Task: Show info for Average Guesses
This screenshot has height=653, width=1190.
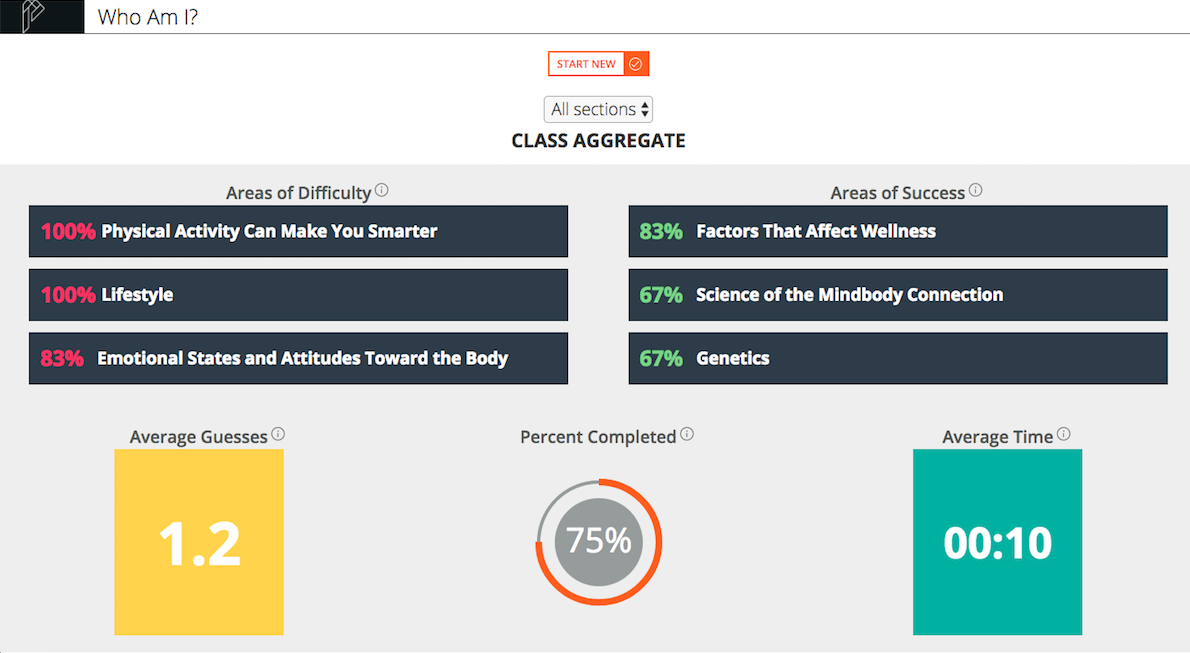Action: (279, 434)
